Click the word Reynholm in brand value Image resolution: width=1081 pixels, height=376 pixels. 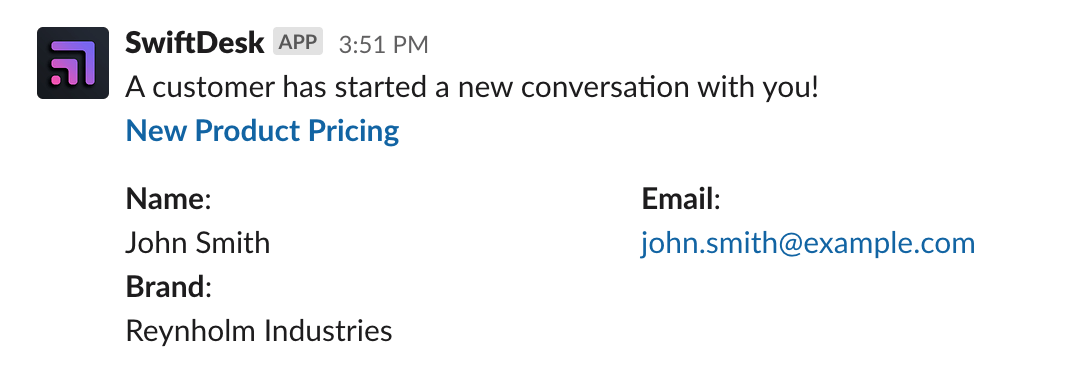(x=190, y=331)
